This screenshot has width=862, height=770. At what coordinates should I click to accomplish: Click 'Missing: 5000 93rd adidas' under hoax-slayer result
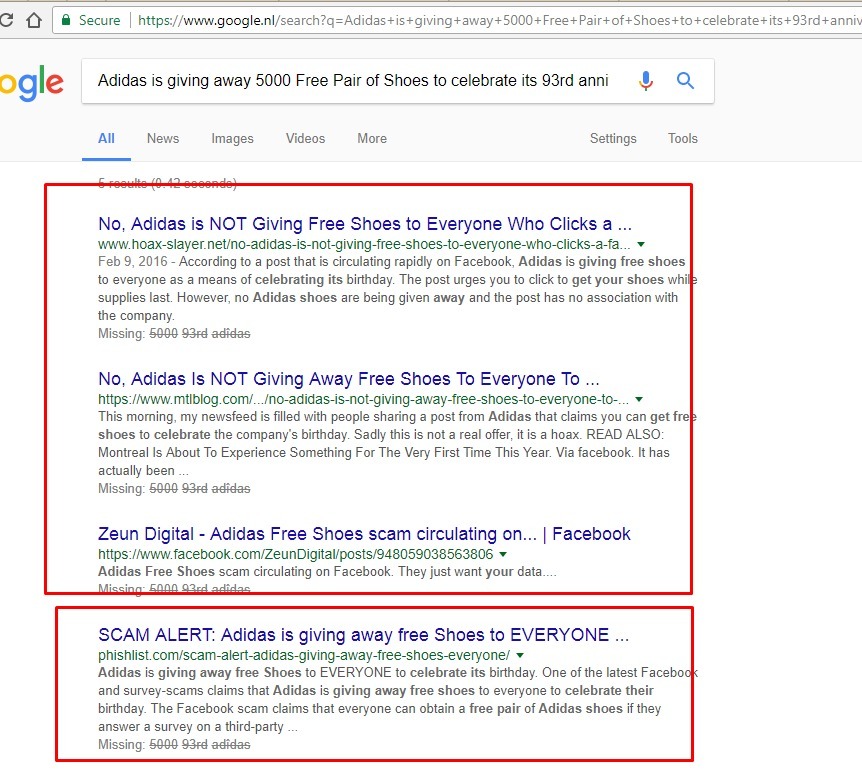point(174,334)
